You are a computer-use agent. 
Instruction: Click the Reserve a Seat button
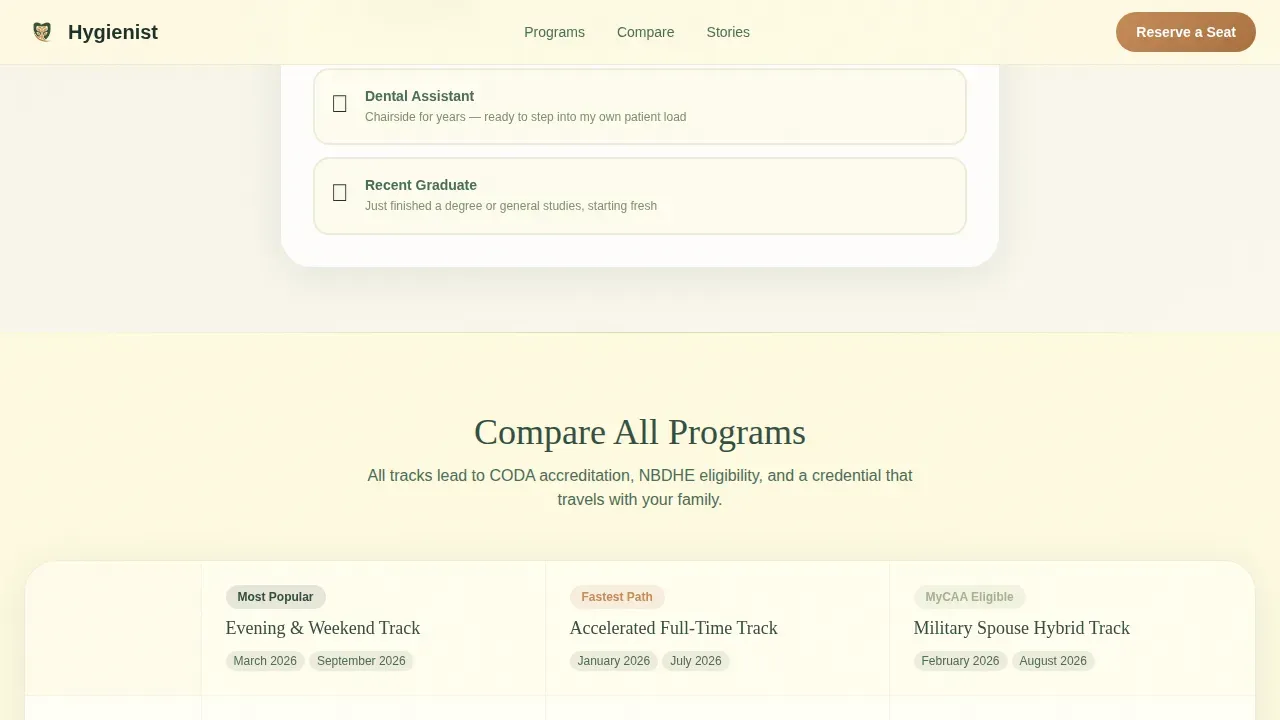(x=1186, y=32)
